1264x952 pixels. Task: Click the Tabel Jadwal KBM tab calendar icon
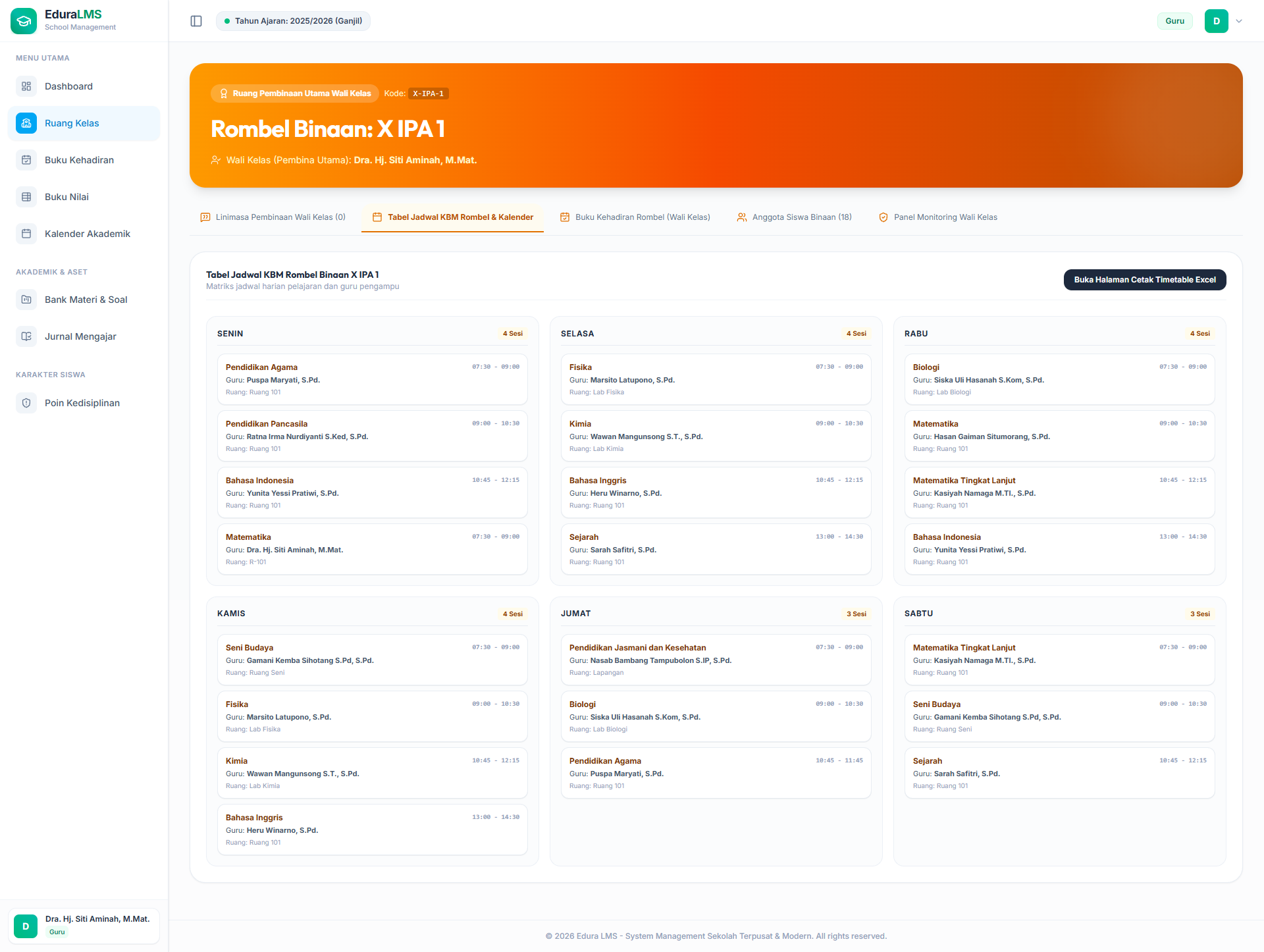[x=377, y=217]
